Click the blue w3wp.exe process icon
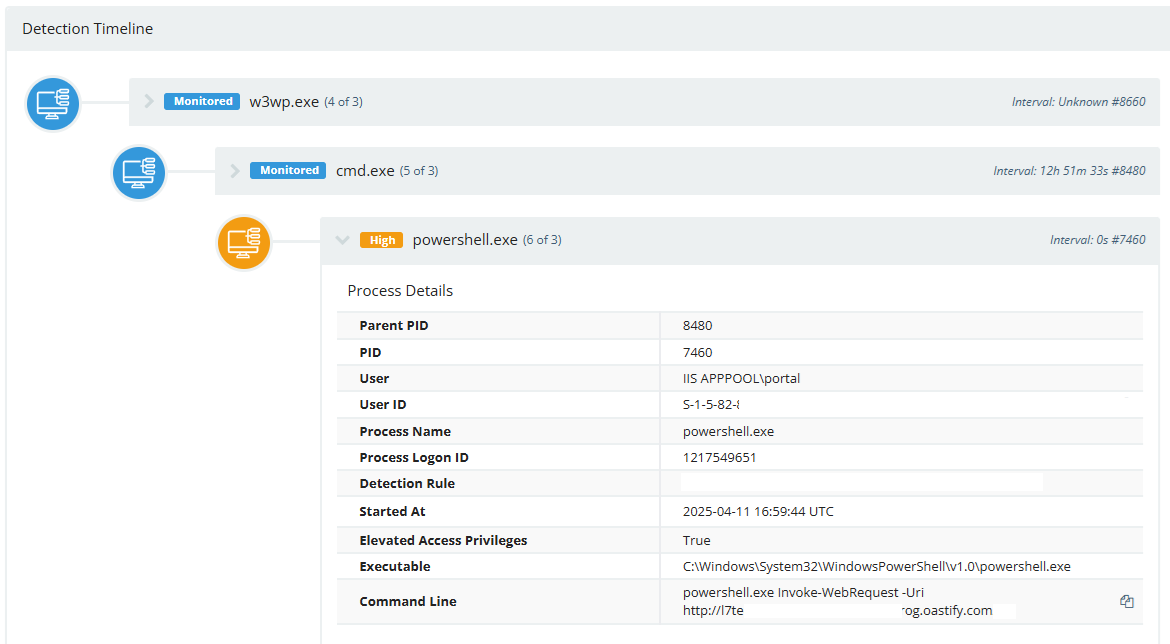 pos(53,104)
